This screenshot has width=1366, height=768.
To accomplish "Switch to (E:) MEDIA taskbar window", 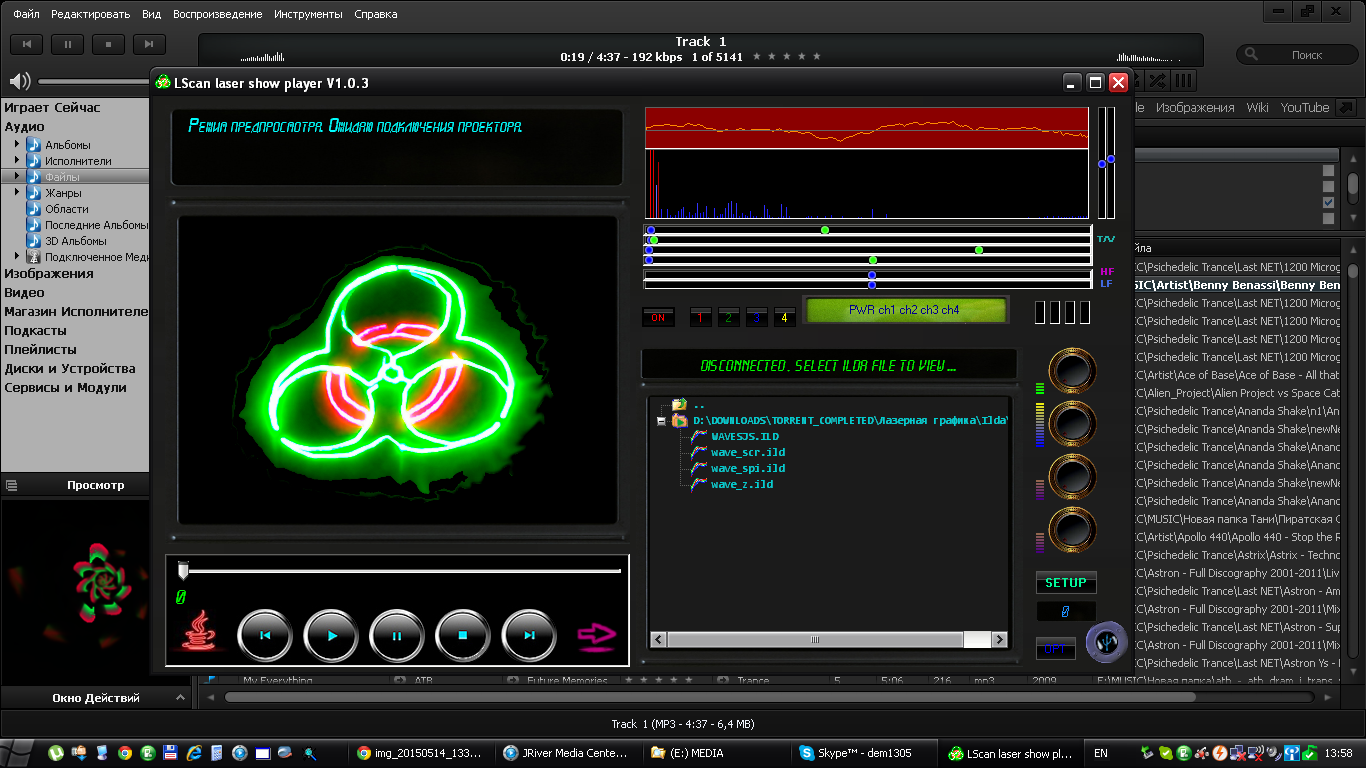I will pos(716,753).
